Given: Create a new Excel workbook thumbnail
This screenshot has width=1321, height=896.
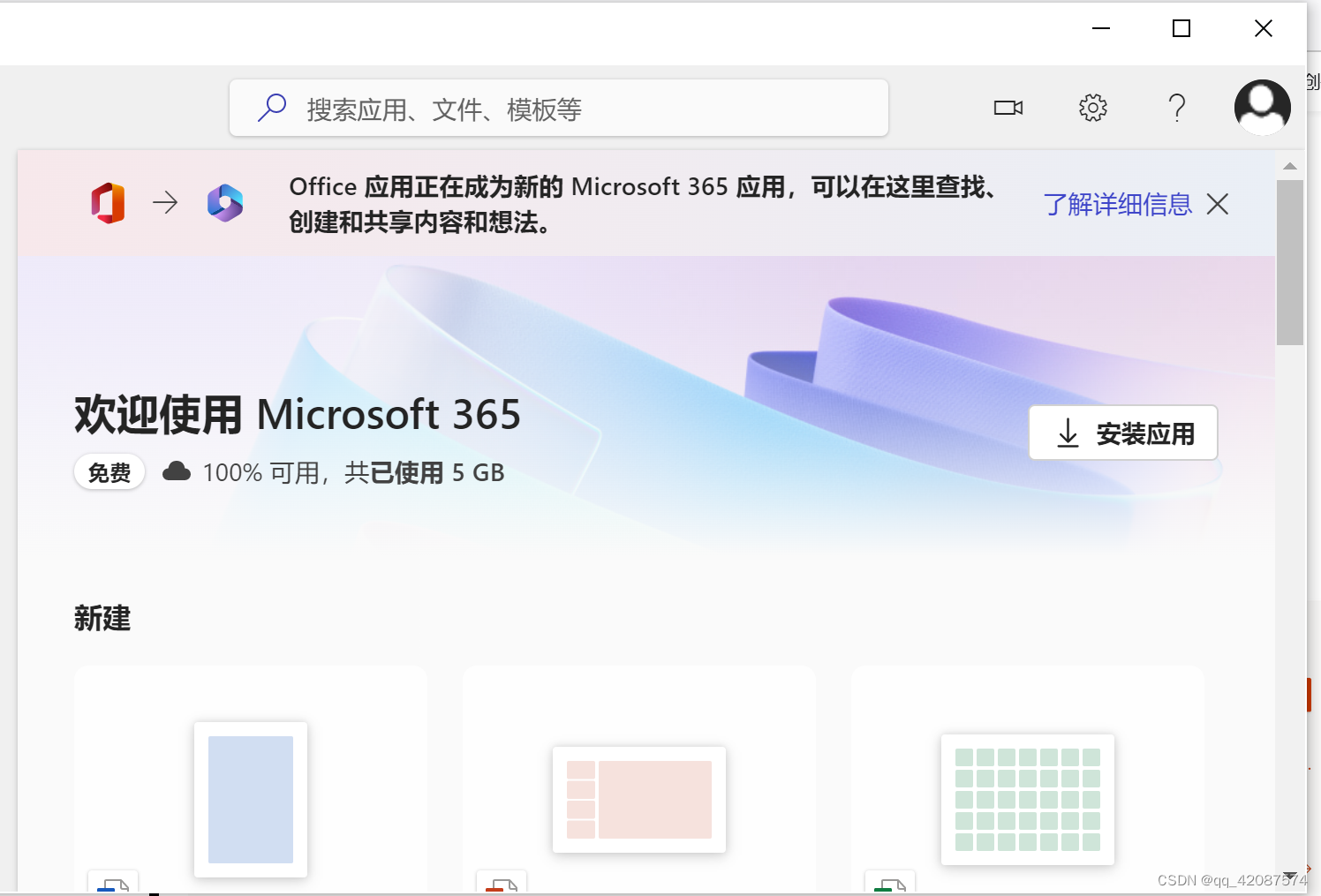Looking at the screenshot, I should [1028, 799].
